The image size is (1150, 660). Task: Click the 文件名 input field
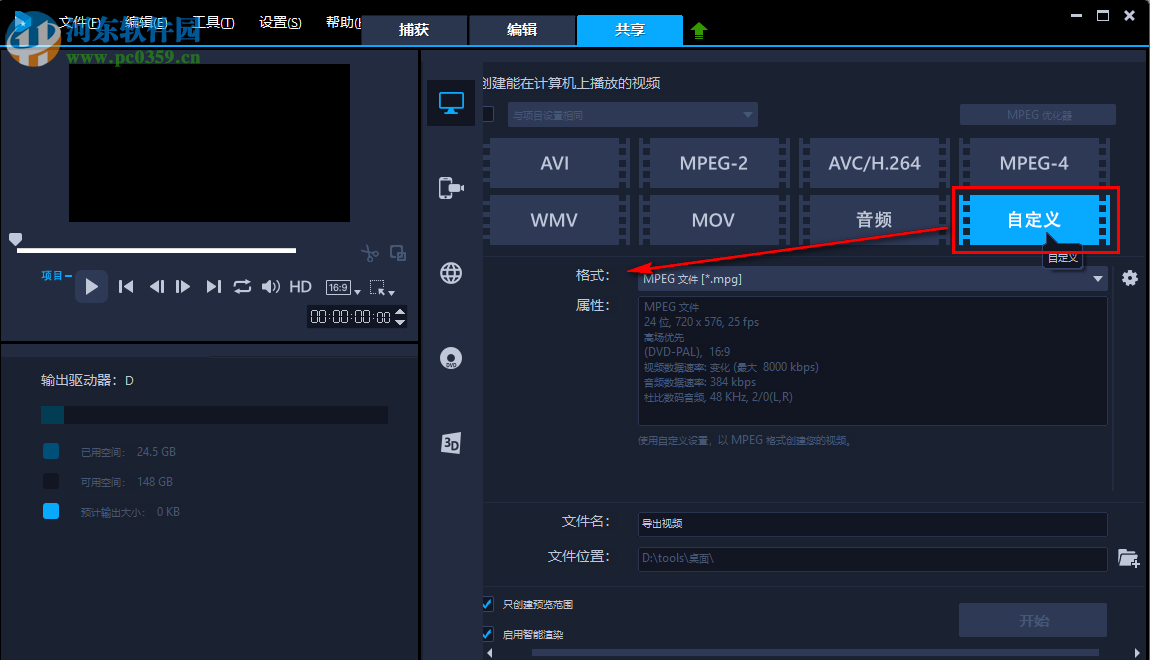pos(870,524)
